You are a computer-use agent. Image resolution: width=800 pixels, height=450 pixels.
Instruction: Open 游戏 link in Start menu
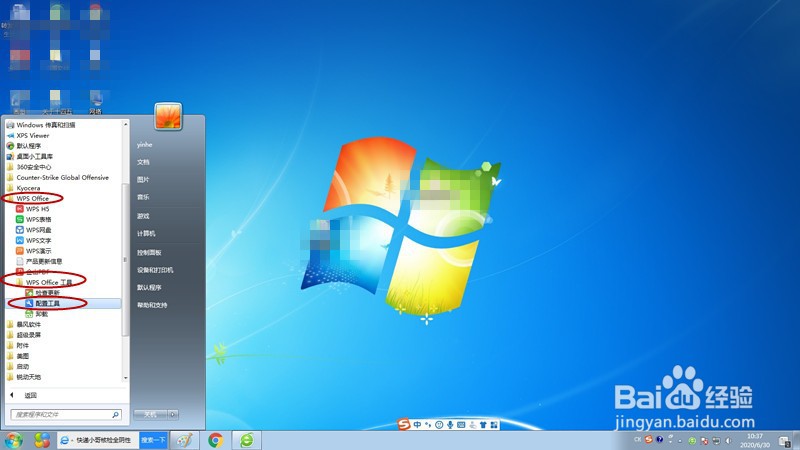pyautogui.click(x=143, y=216)
